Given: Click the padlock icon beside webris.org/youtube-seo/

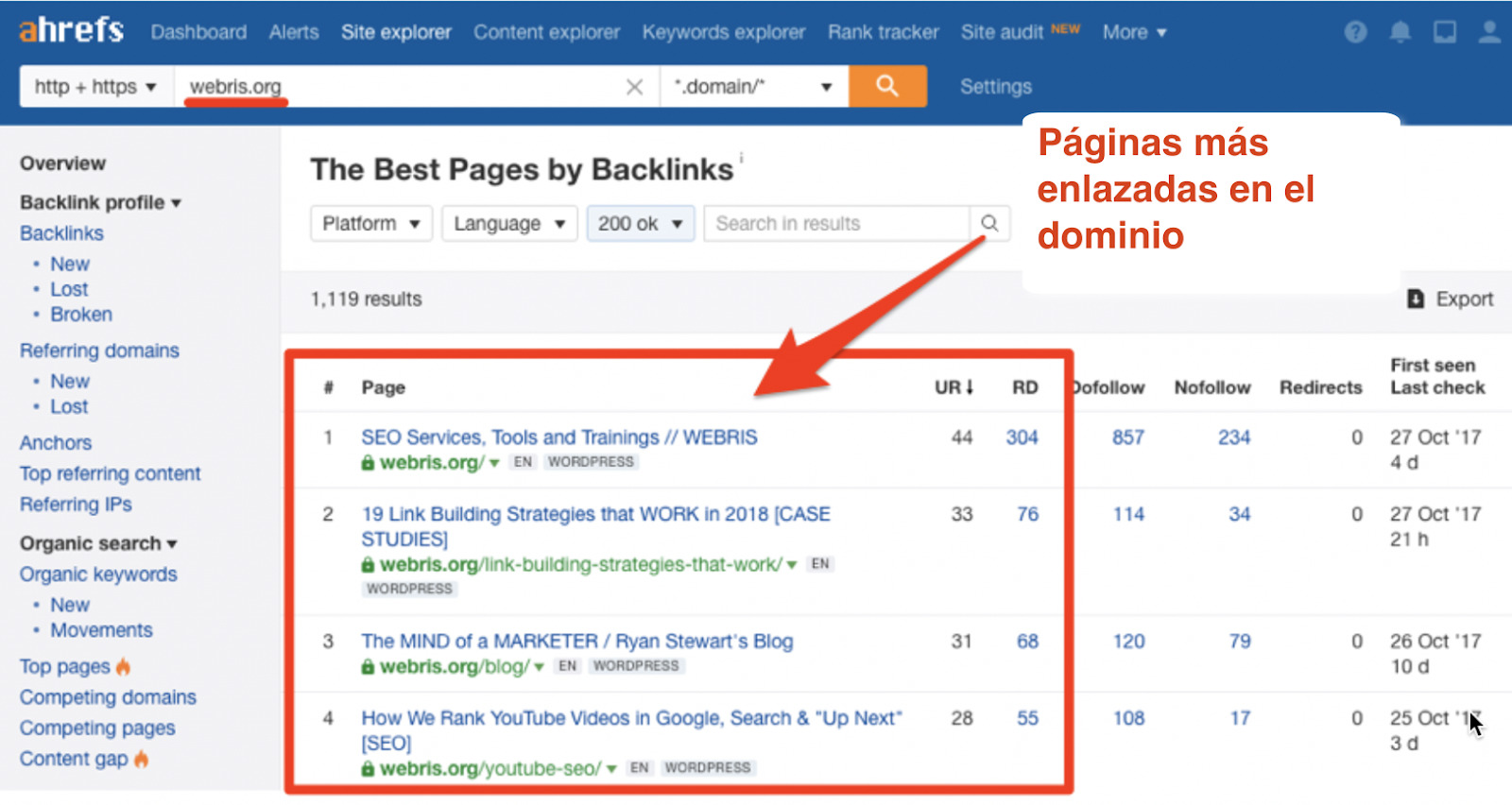Looking at the screenshot, I should [368, 769].
